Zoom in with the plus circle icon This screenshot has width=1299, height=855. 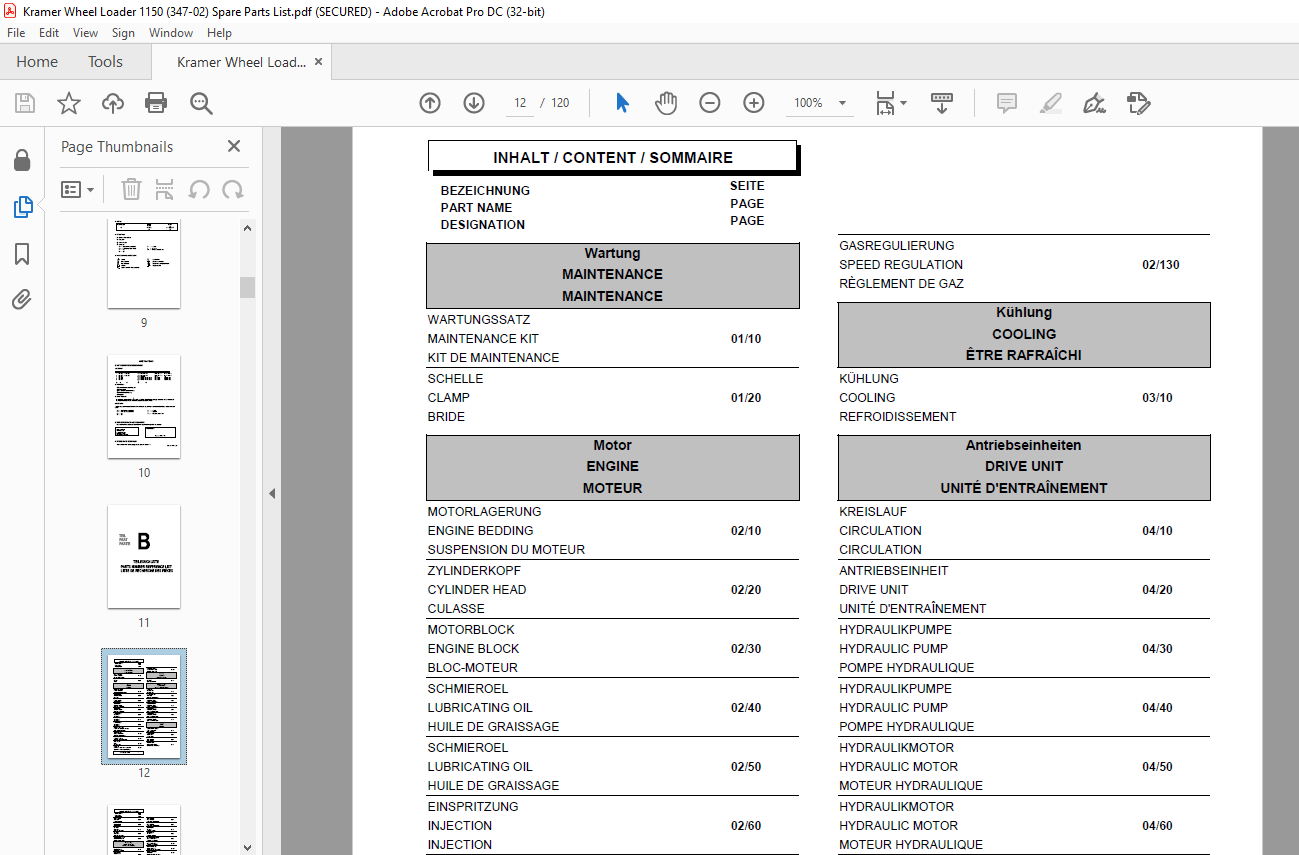pyautogui.click(x=754, y=103)
